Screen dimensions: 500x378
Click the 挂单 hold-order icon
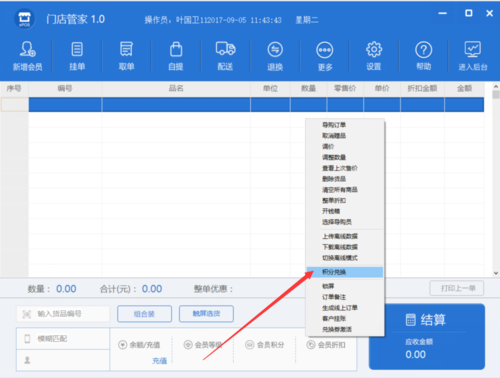pos(77,49)
